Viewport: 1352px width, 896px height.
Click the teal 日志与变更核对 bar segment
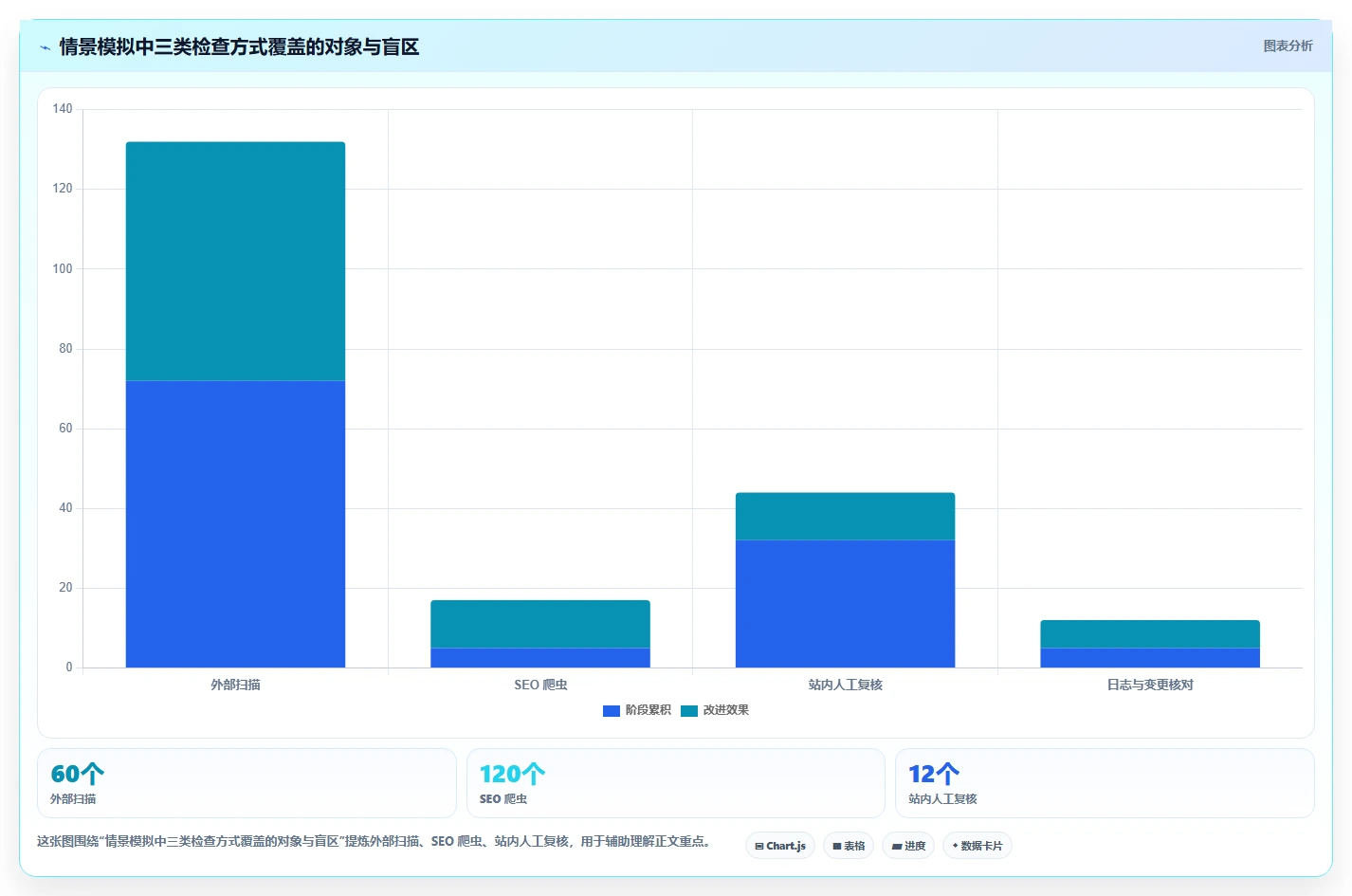click(x=1150, y=634)
